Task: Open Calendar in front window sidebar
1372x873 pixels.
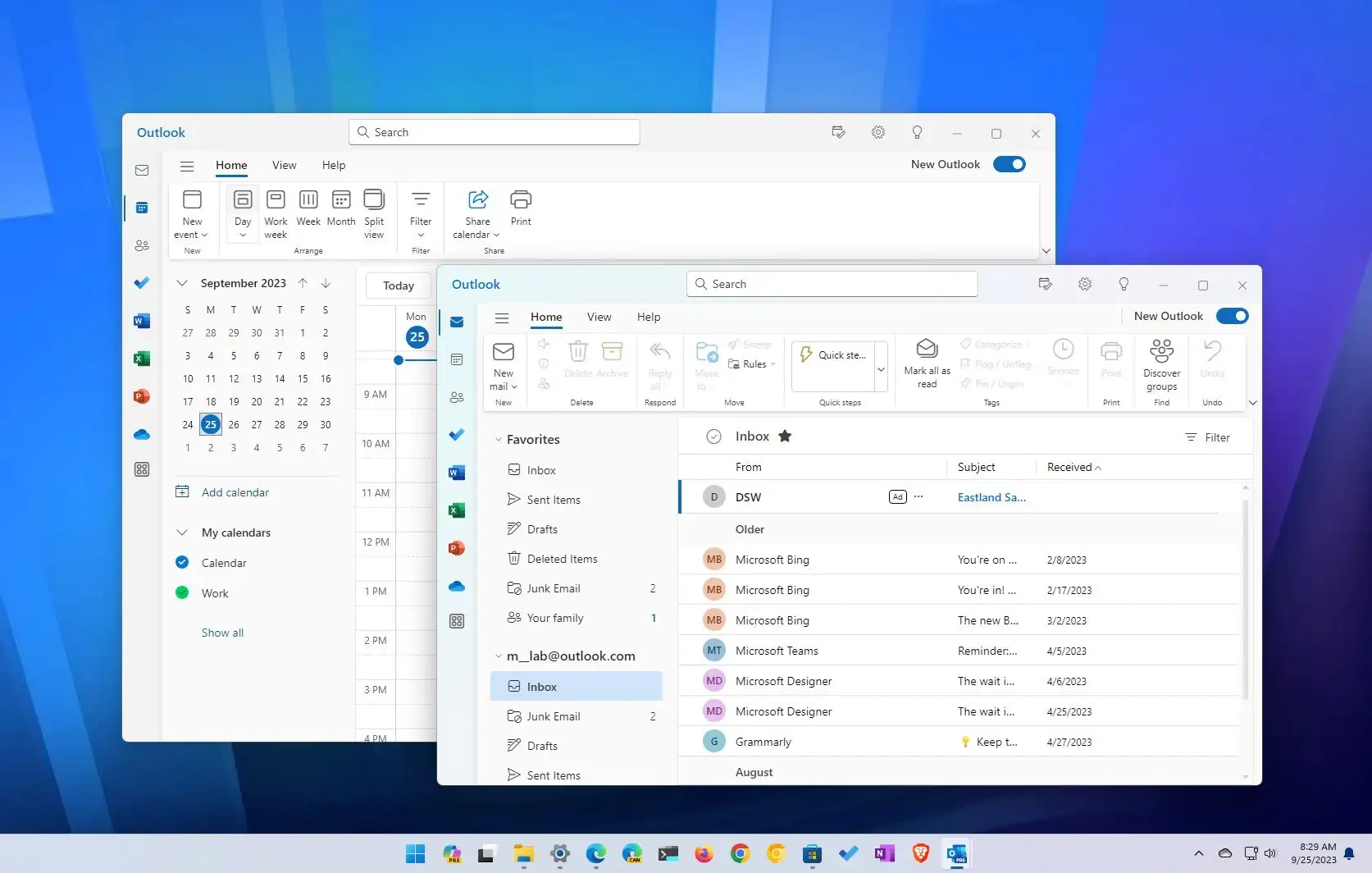Action: (457, 359)
